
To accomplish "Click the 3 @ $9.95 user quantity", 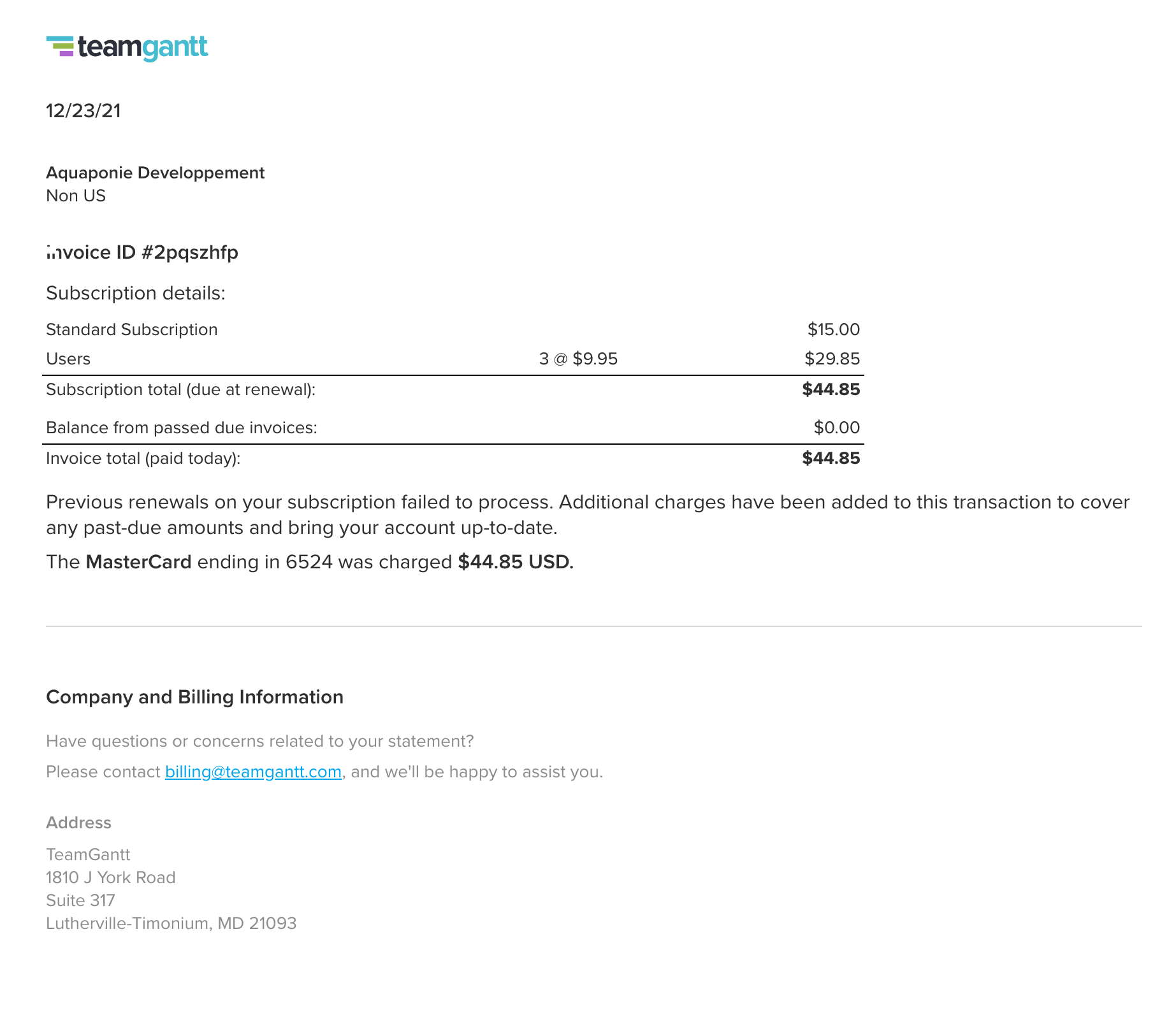I will (578, 359).
